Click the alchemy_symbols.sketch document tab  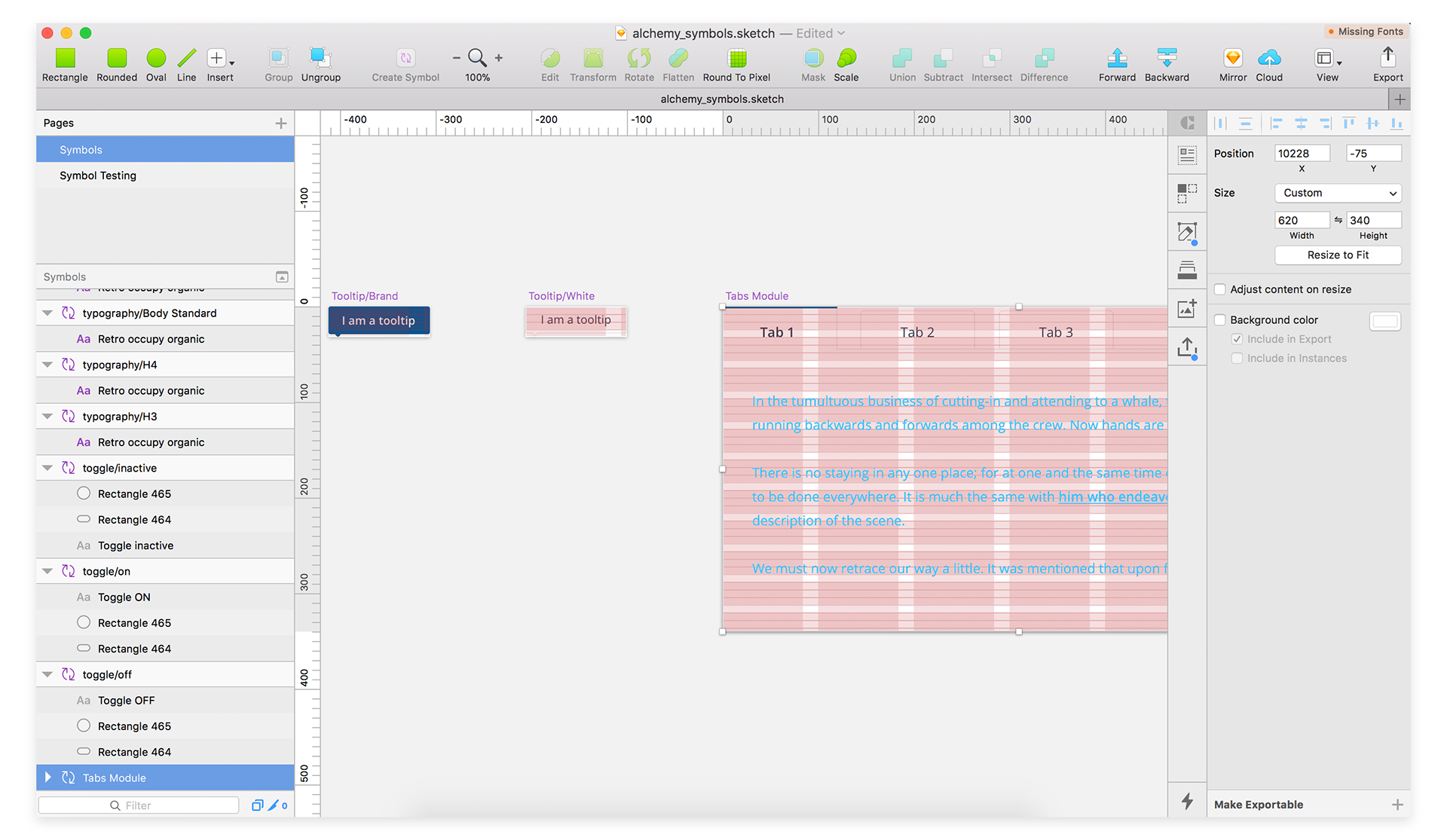coord(722,99)
